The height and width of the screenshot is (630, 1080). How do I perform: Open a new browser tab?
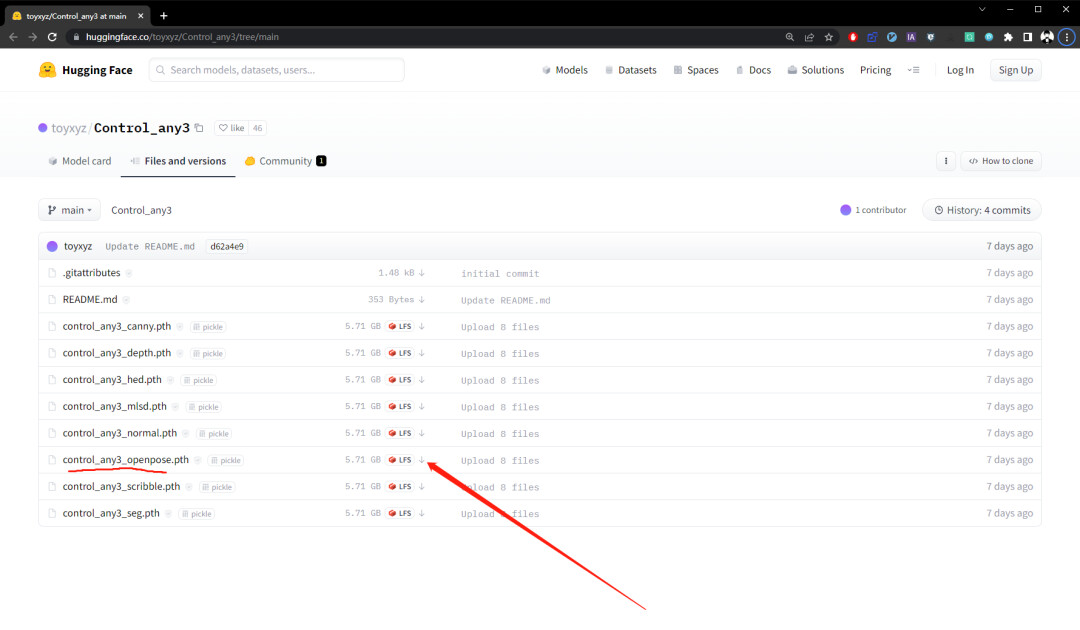click(x=163, y=15)
